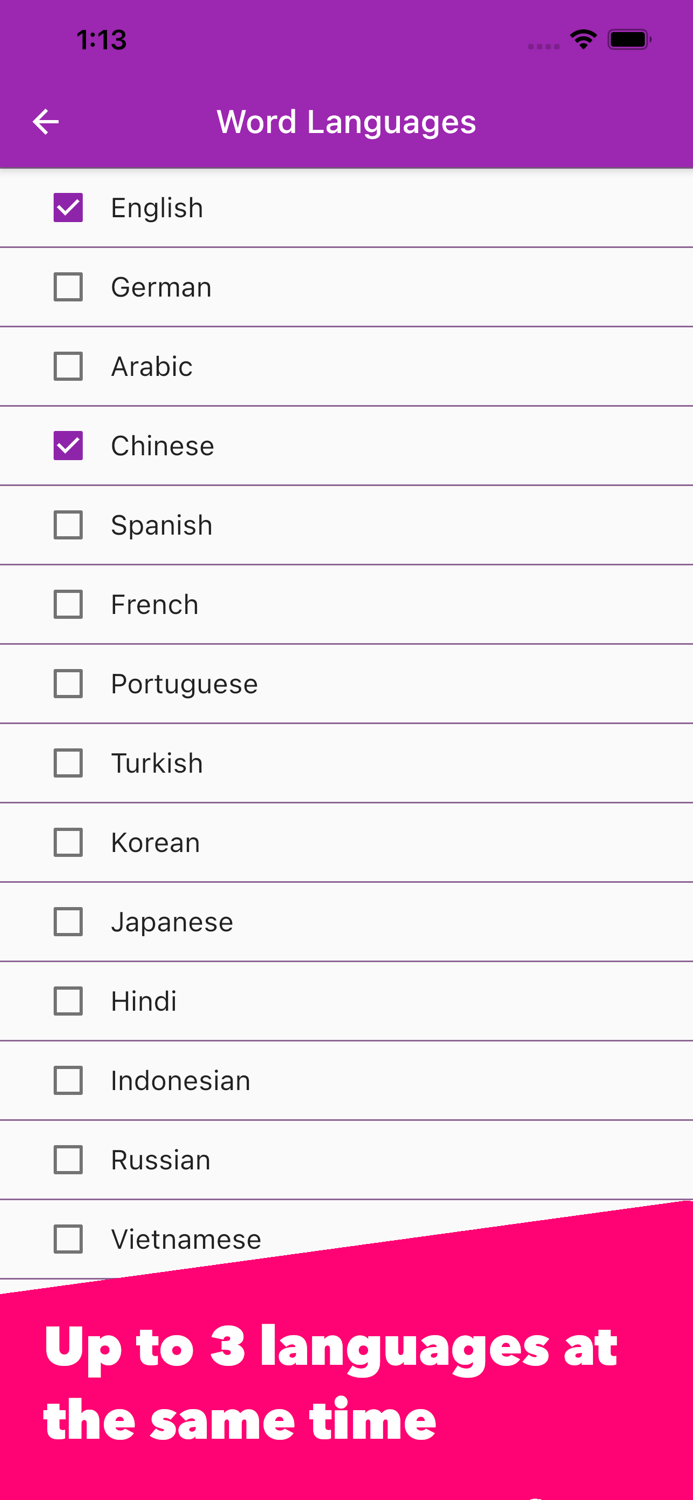This screenshot has width=693, height=1500.
Task: Tap the battery indicator icon
Action: 630,40
